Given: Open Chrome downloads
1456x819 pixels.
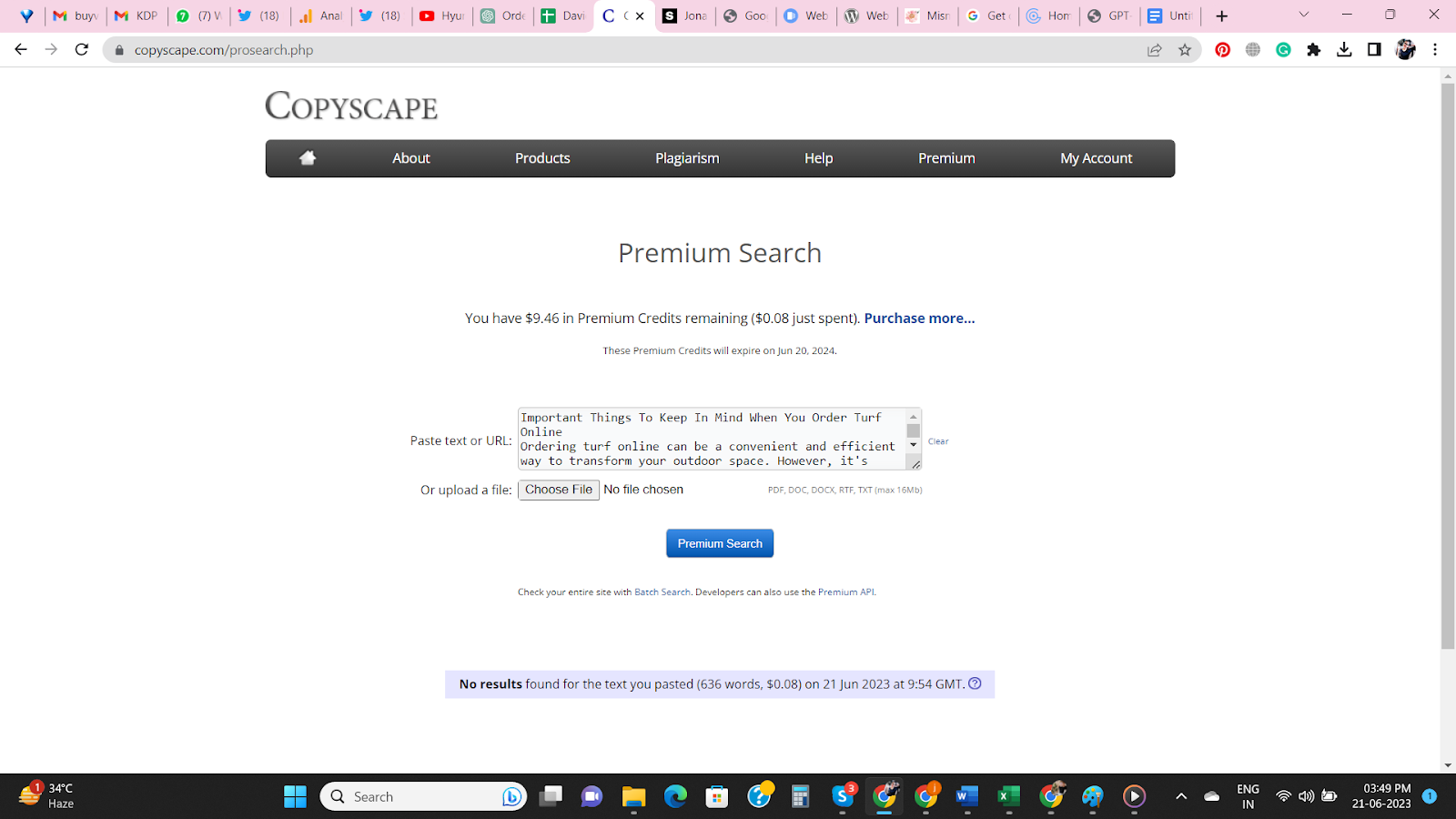Looking at the screenshot, I should tap(1344, 50).
